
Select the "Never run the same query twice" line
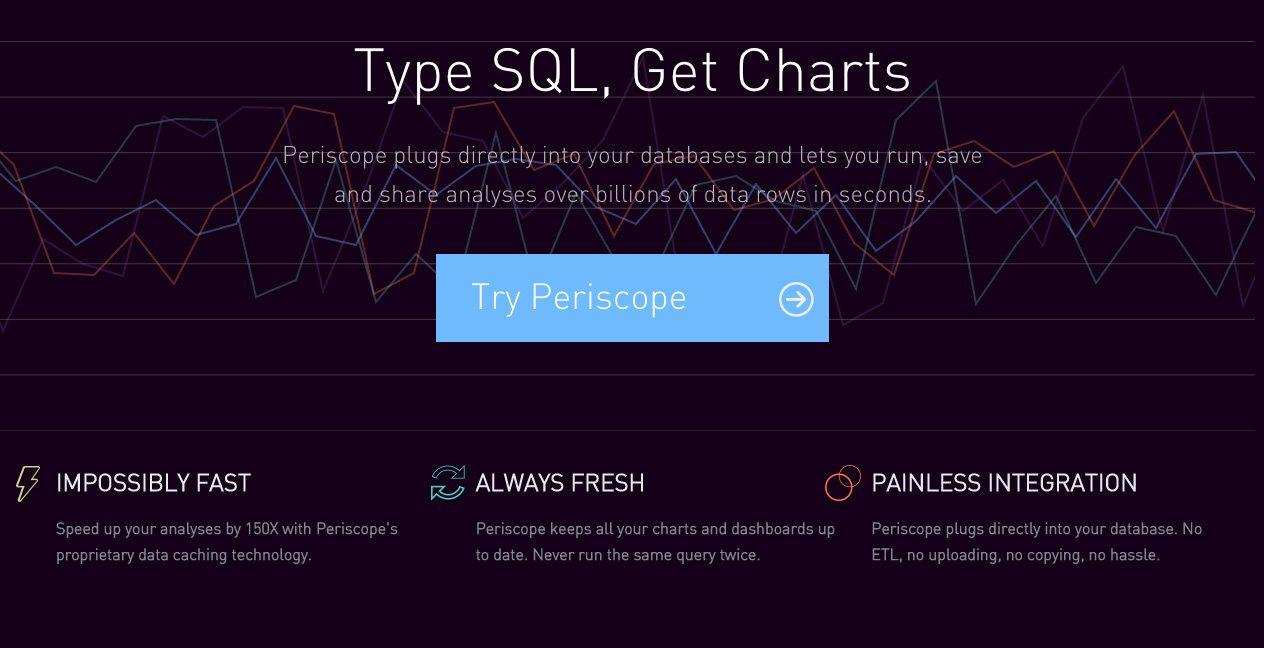tap(618, 554)
